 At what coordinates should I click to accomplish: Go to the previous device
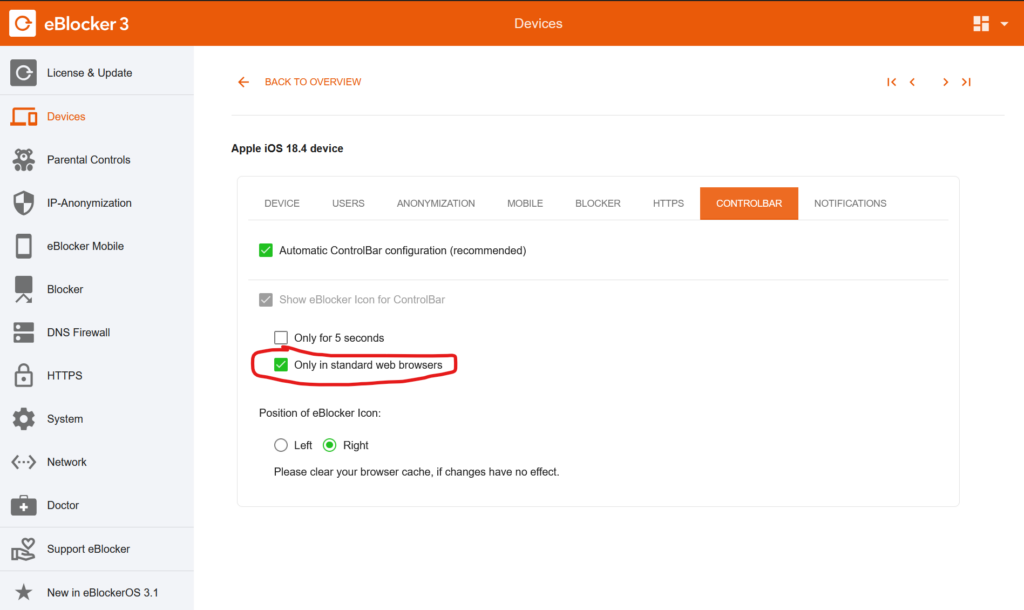[912, 82]
